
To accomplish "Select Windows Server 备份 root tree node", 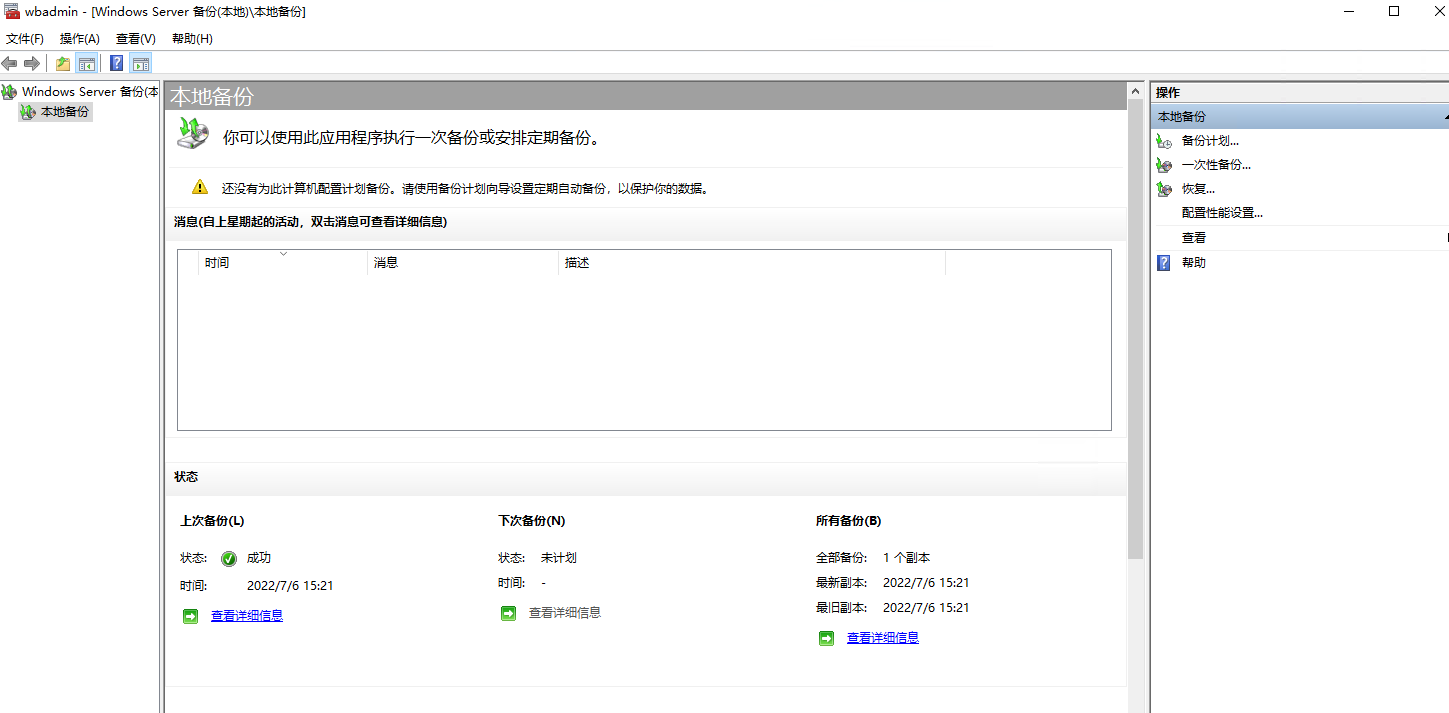I will click(89, 92).
